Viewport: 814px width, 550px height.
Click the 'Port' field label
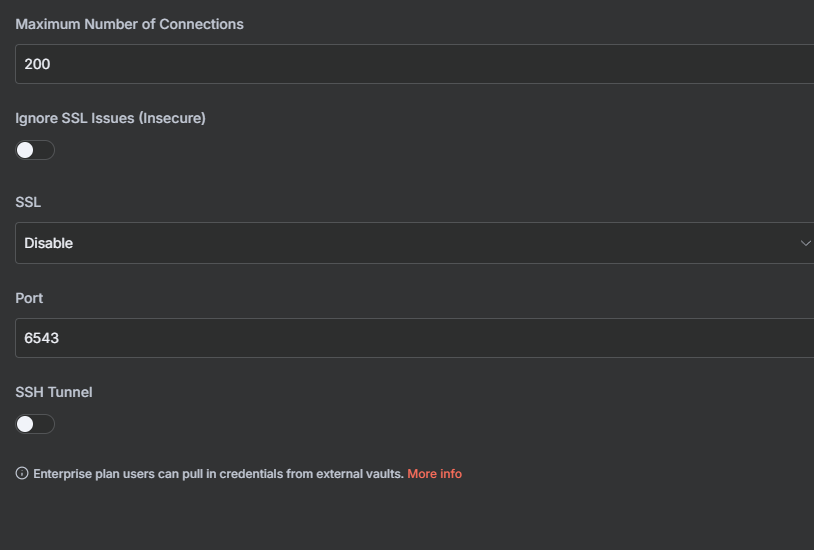pyautogui.click(x=29, y=298)
